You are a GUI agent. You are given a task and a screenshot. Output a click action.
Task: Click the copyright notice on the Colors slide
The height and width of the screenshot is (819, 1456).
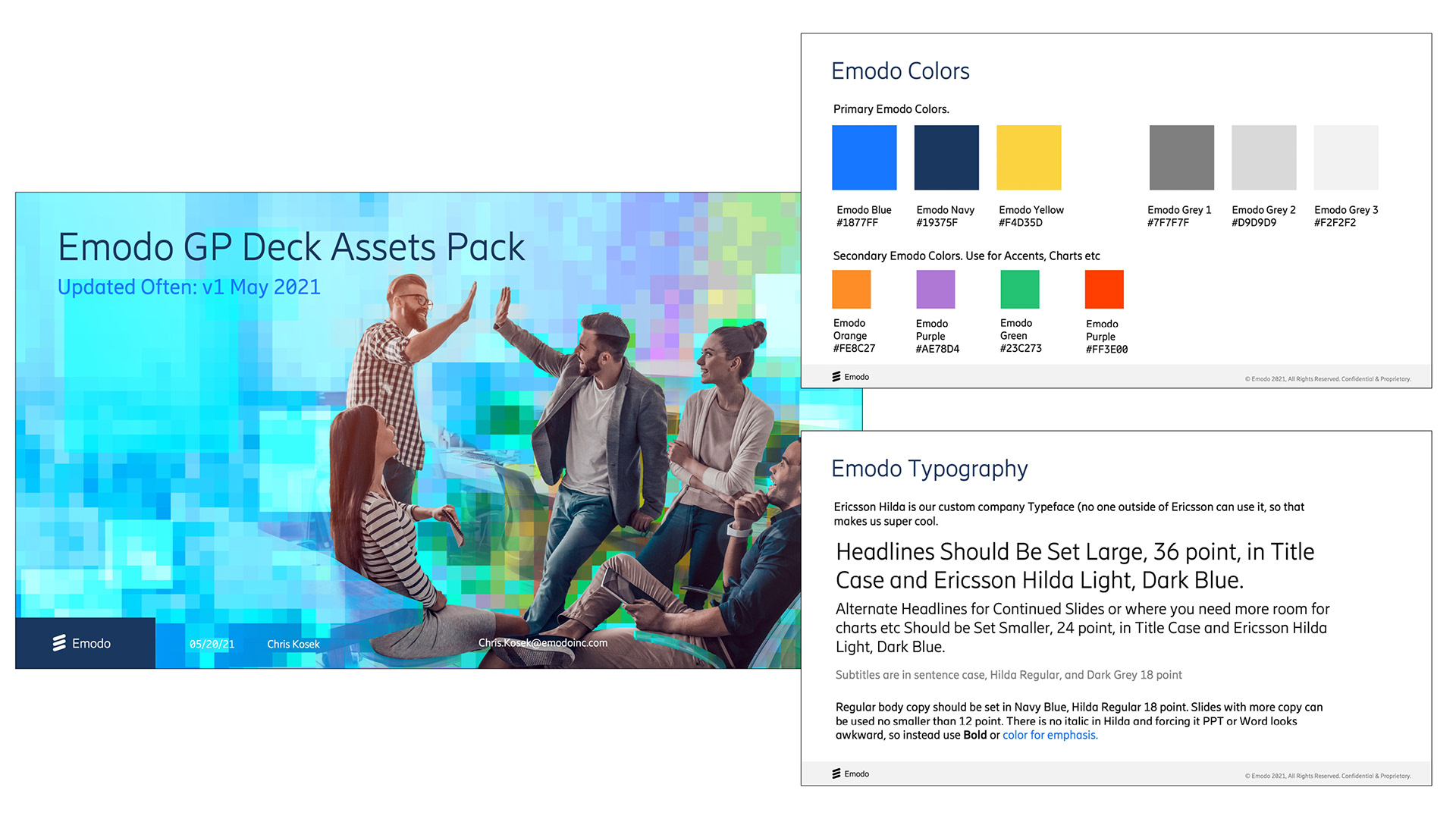pos(1328,379)
